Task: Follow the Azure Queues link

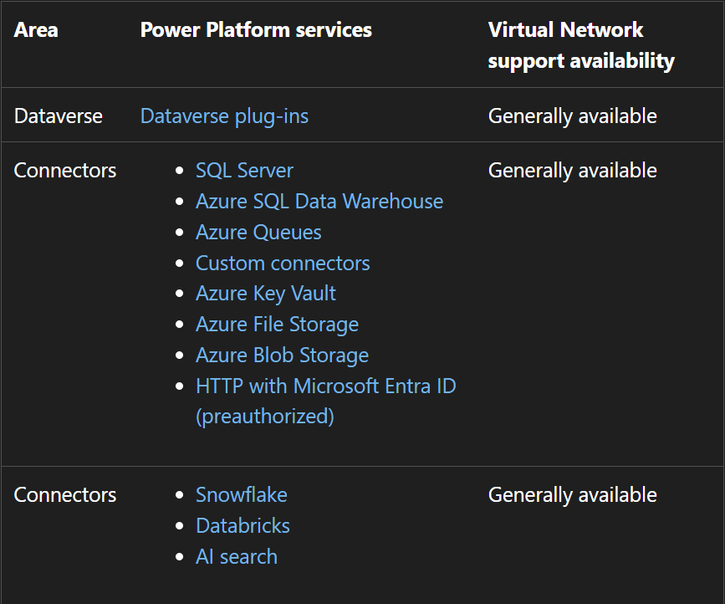Action: tap(258, 232)
